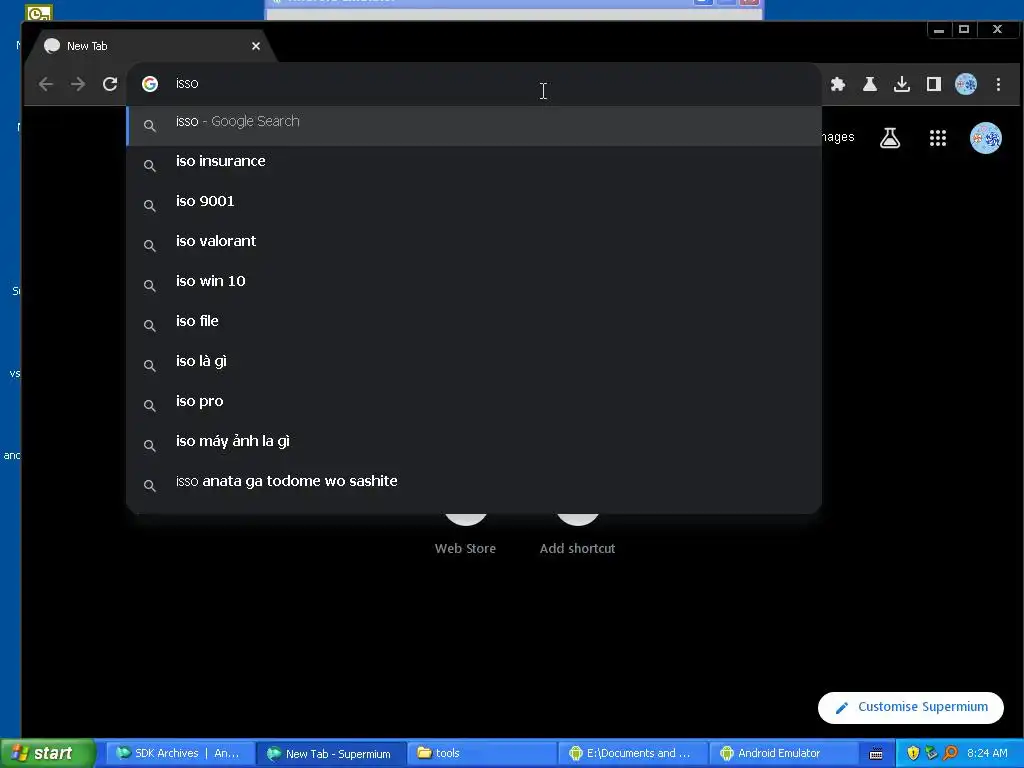Click the browser forward arrow
This screenshot has width=1024, height=768.
[78, 84]
